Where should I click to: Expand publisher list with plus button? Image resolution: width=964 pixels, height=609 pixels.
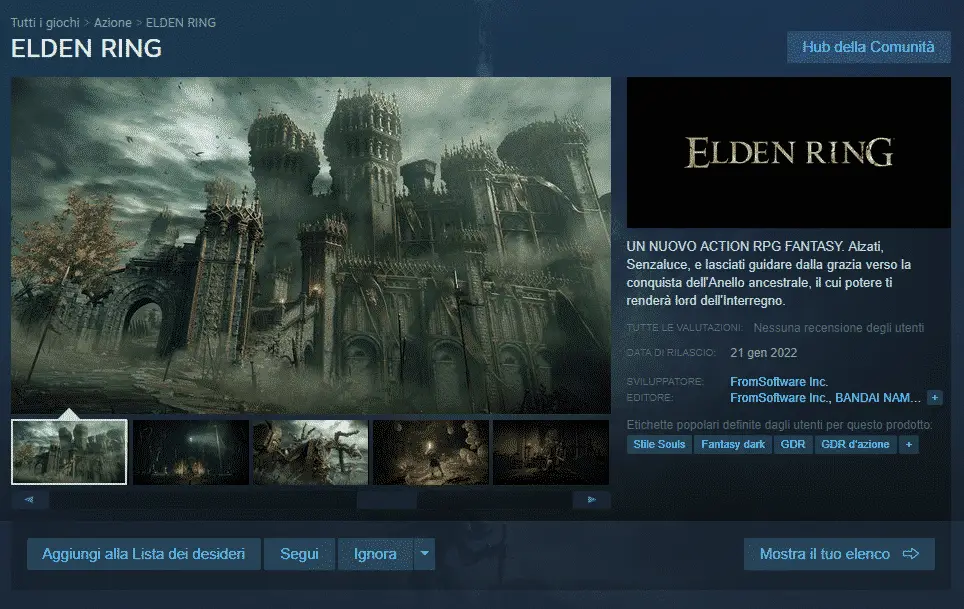pyautogui.click(x=934, y=398)
